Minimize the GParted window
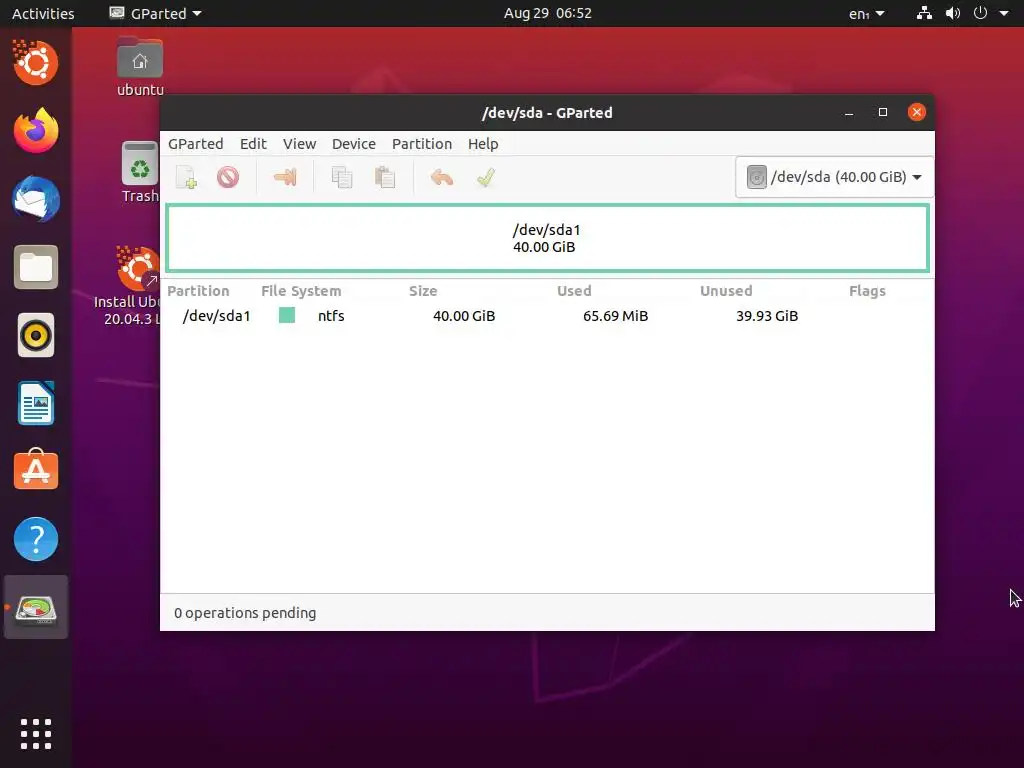The image size is (1024, 768). coord(849,113)
